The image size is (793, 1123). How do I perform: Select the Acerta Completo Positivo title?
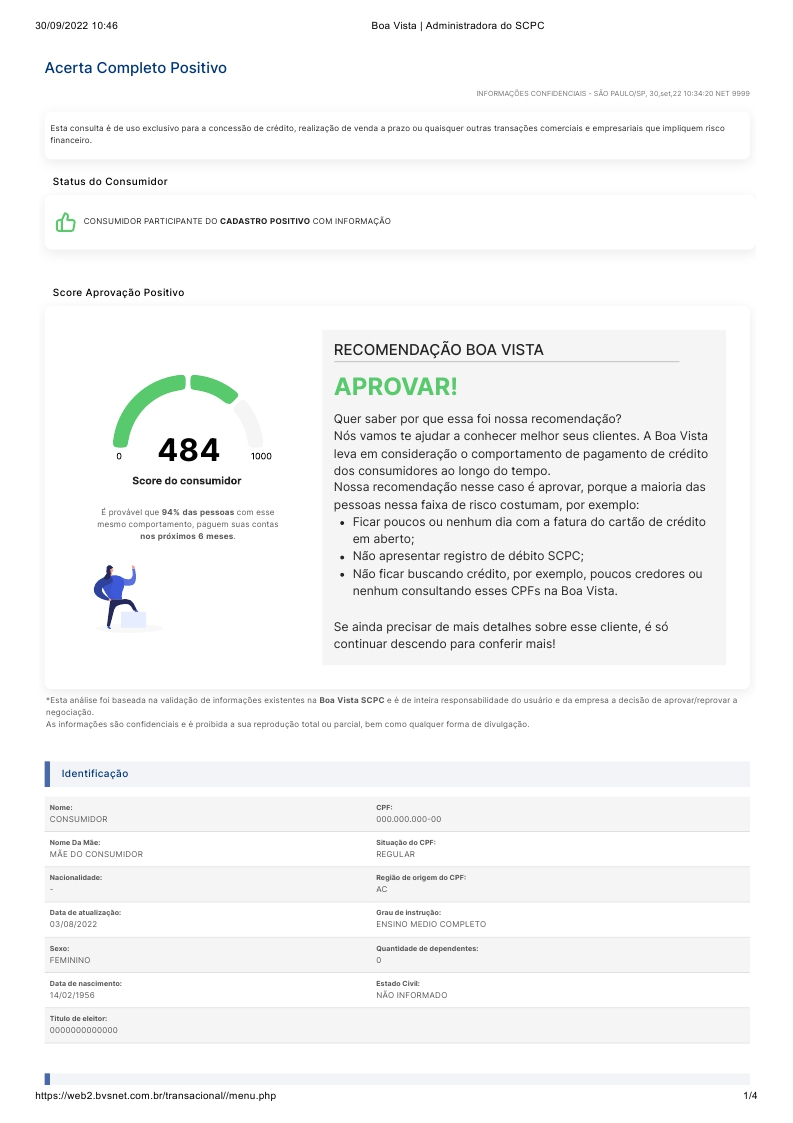point(135,68)
